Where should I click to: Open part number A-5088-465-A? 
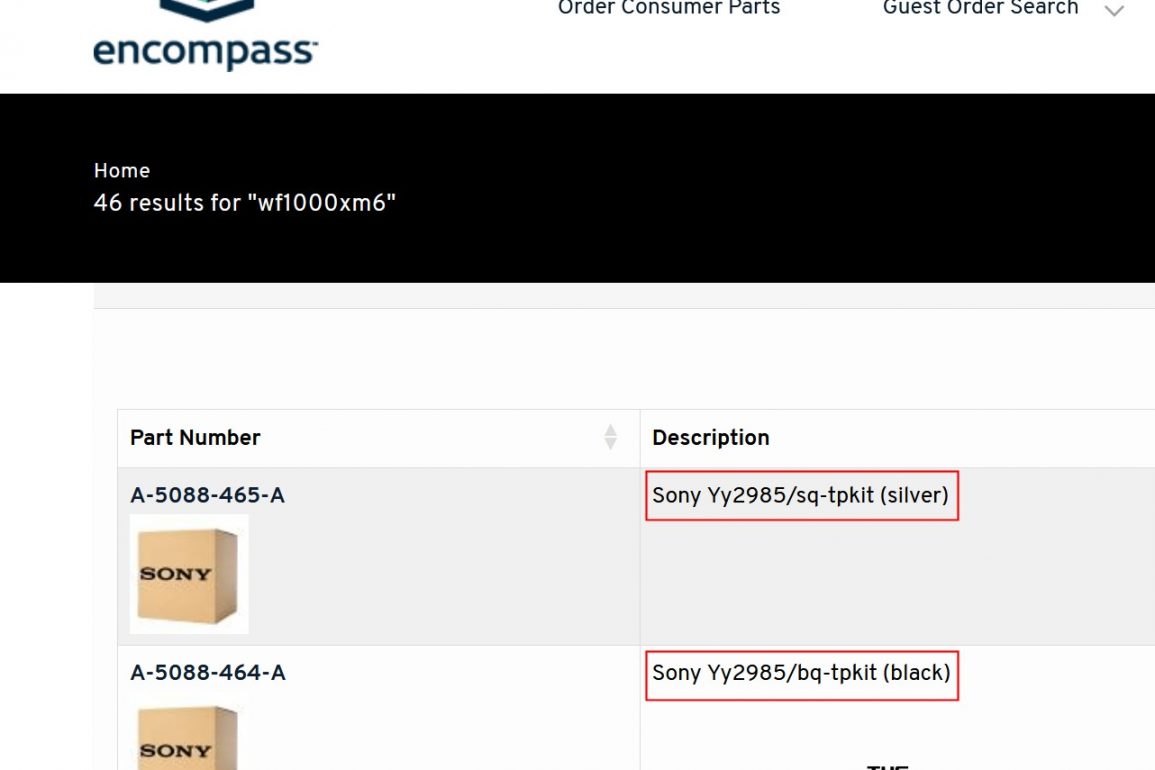click(x=207, y=495)
